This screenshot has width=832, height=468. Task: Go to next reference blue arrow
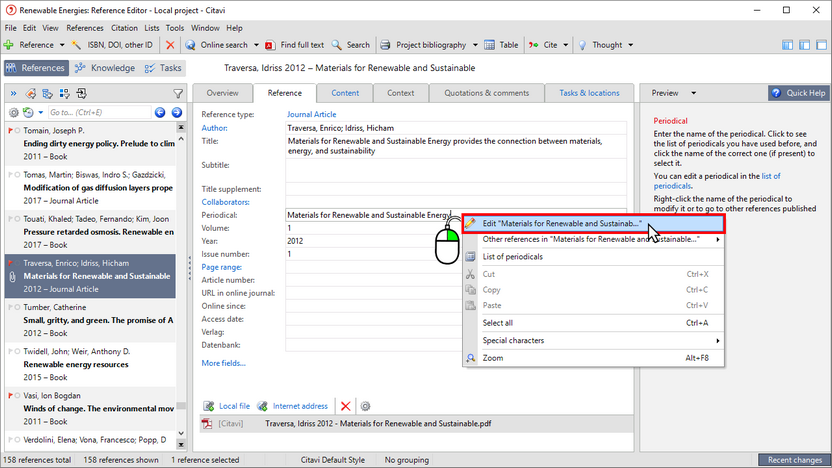(177, 112)
